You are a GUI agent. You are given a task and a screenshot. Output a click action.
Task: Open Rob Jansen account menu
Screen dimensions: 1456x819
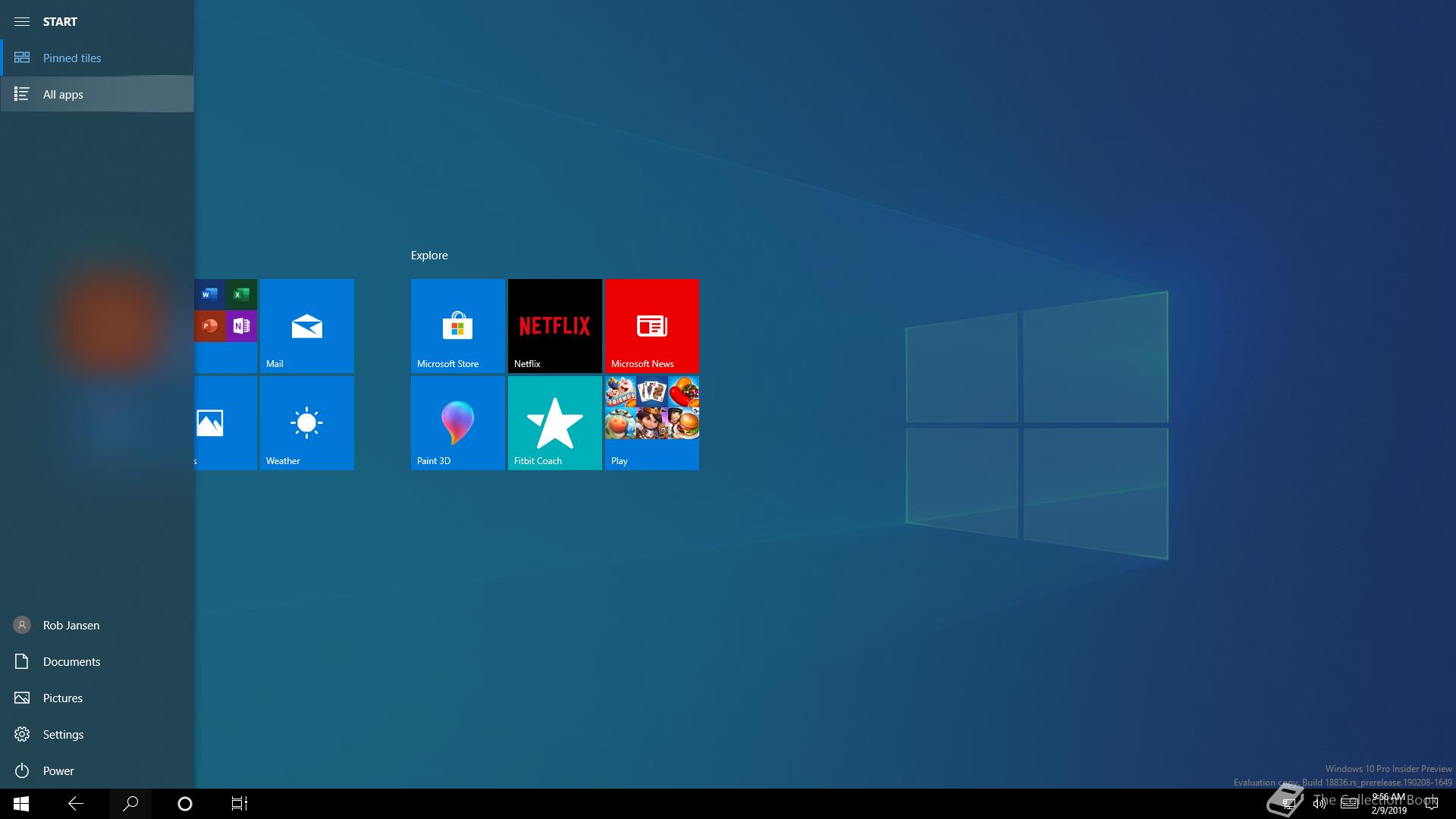(x=97, y=625)
